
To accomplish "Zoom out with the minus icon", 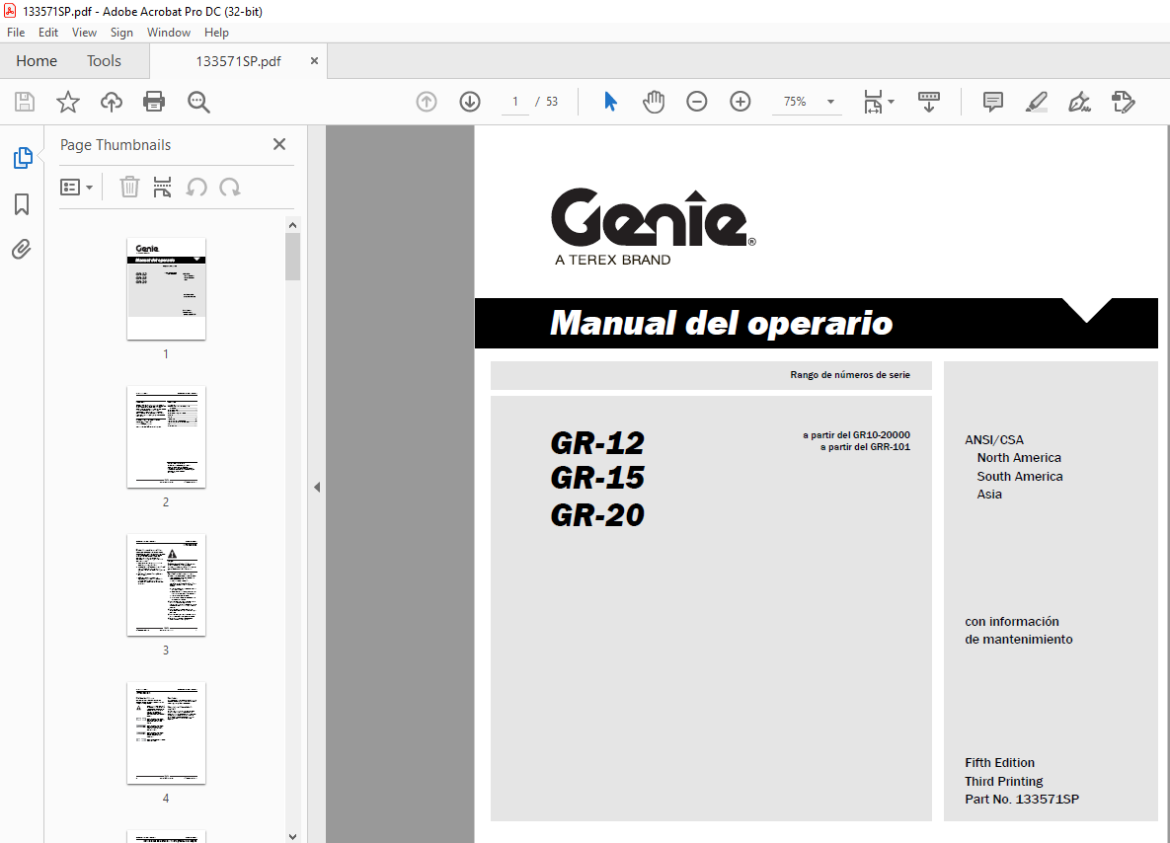I will coord(696,101).
